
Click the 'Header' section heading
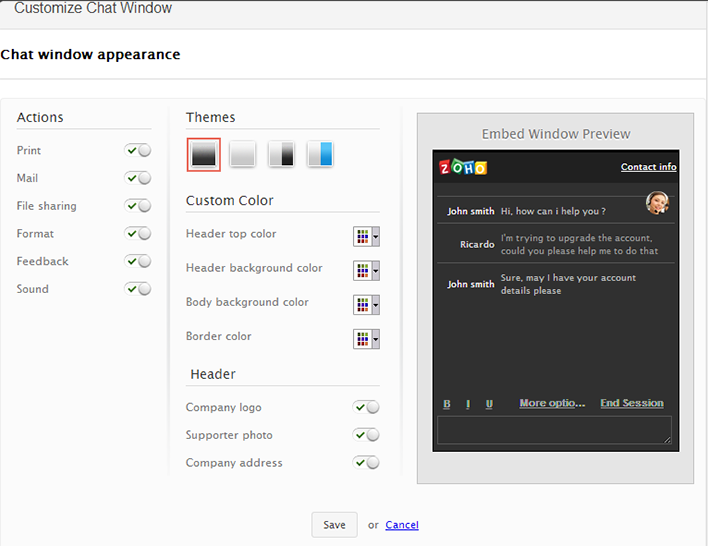click(x=213, y=374)
